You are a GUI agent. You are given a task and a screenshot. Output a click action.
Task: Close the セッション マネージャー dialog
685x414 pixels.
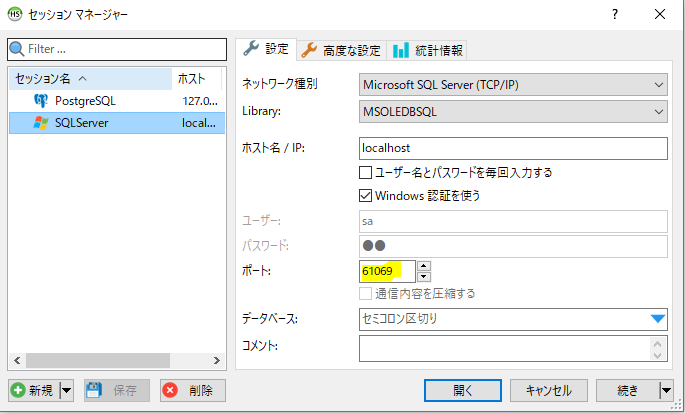coord(660,14)
